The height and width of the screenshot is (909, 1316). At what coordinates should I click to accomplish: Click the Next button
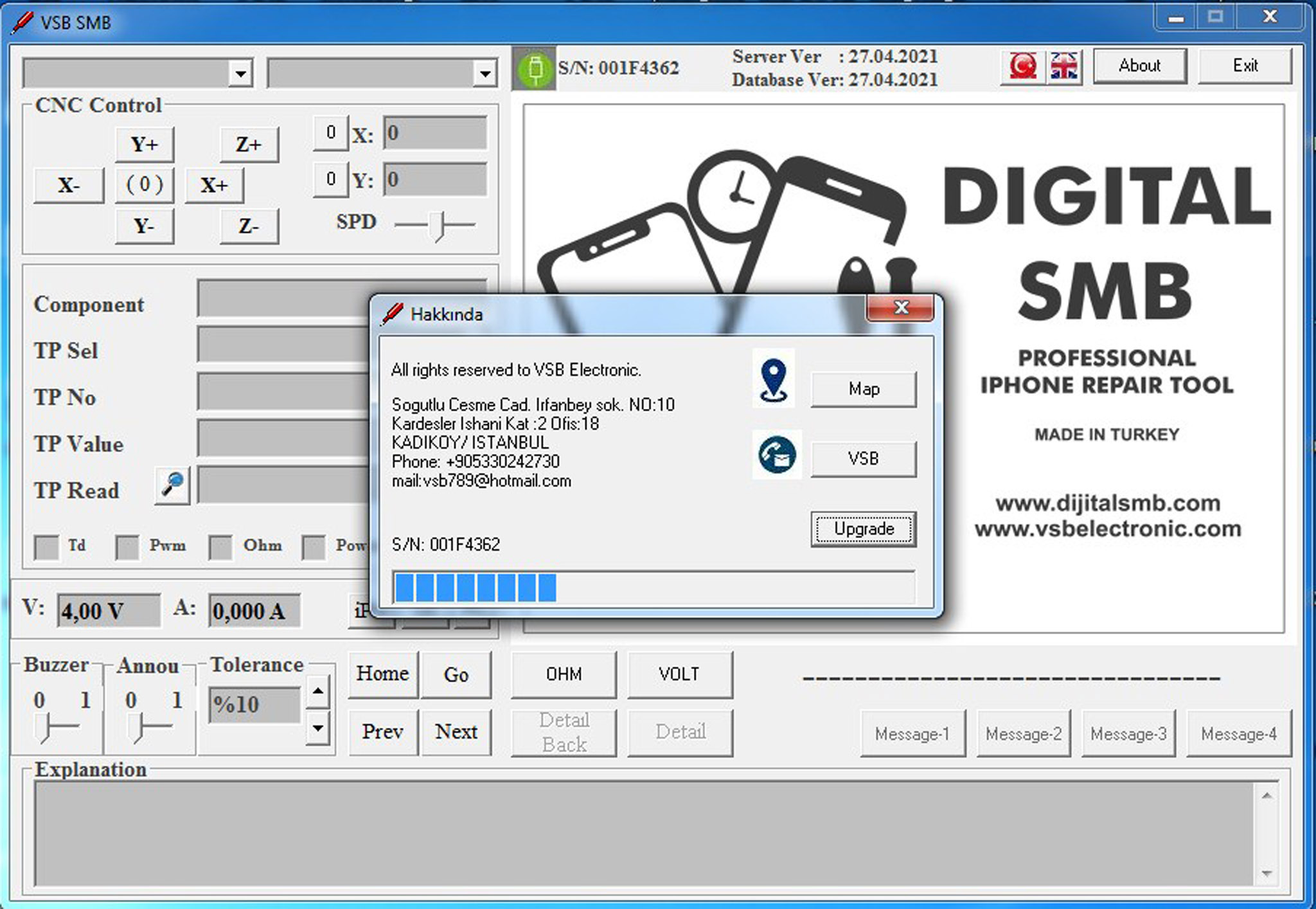point(456,732)
